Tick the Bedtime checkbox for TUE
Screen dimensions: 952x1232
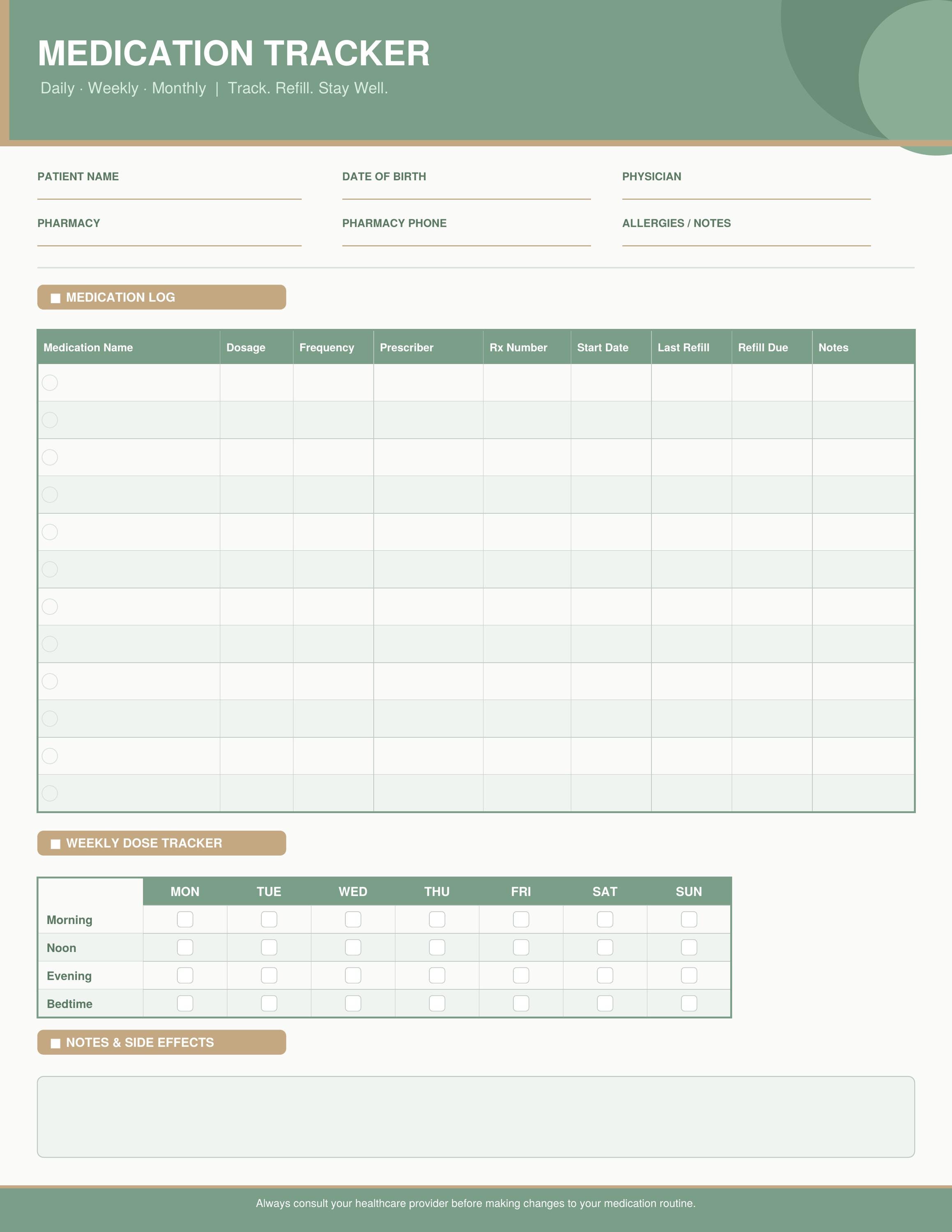pos(269,1003)
